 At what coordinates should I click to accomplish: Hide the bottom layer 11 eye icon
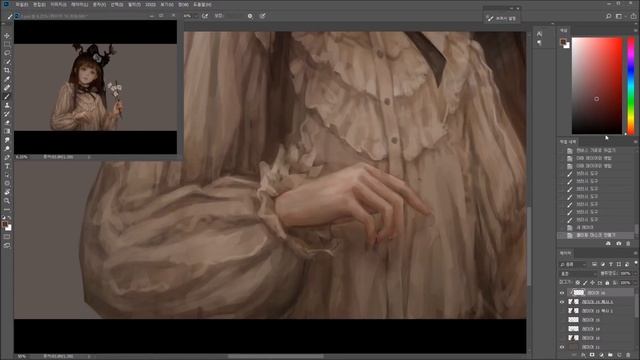[x=562, y=347]
